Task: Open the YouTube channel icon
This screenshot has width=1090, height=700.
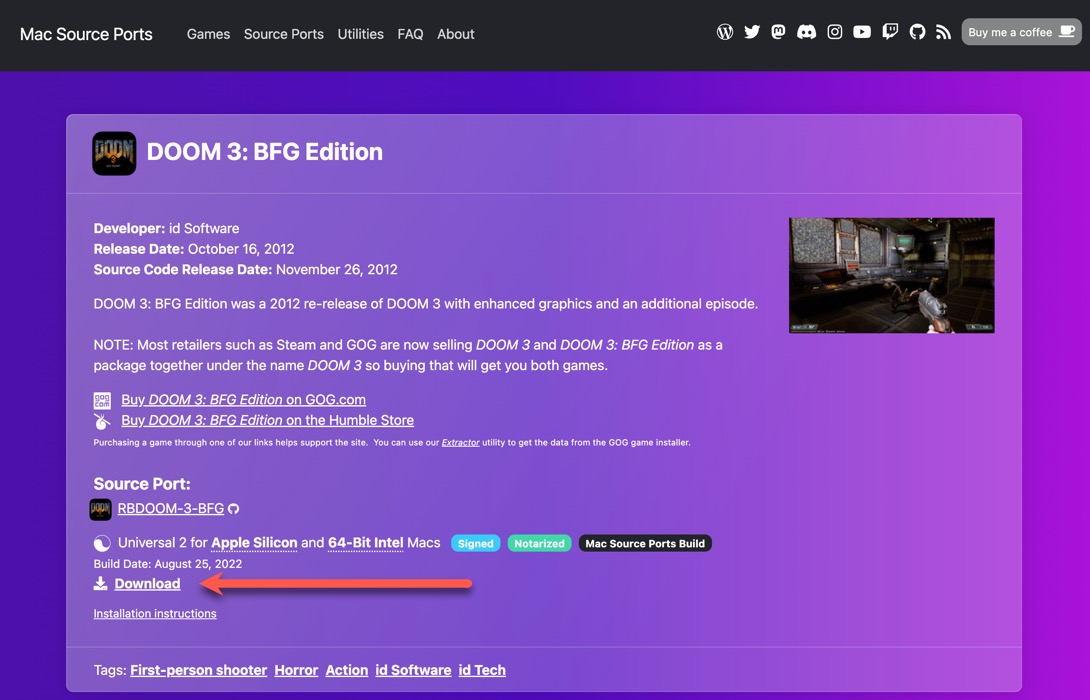Action: pyautogui.click(x=861, y=31)
